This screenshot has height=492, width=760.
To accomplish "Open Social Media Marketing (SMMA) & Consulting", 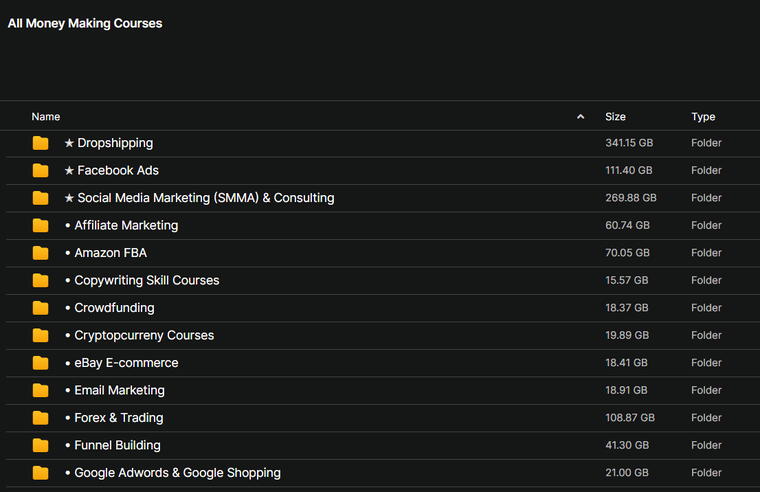I will (x=205, y=198).
